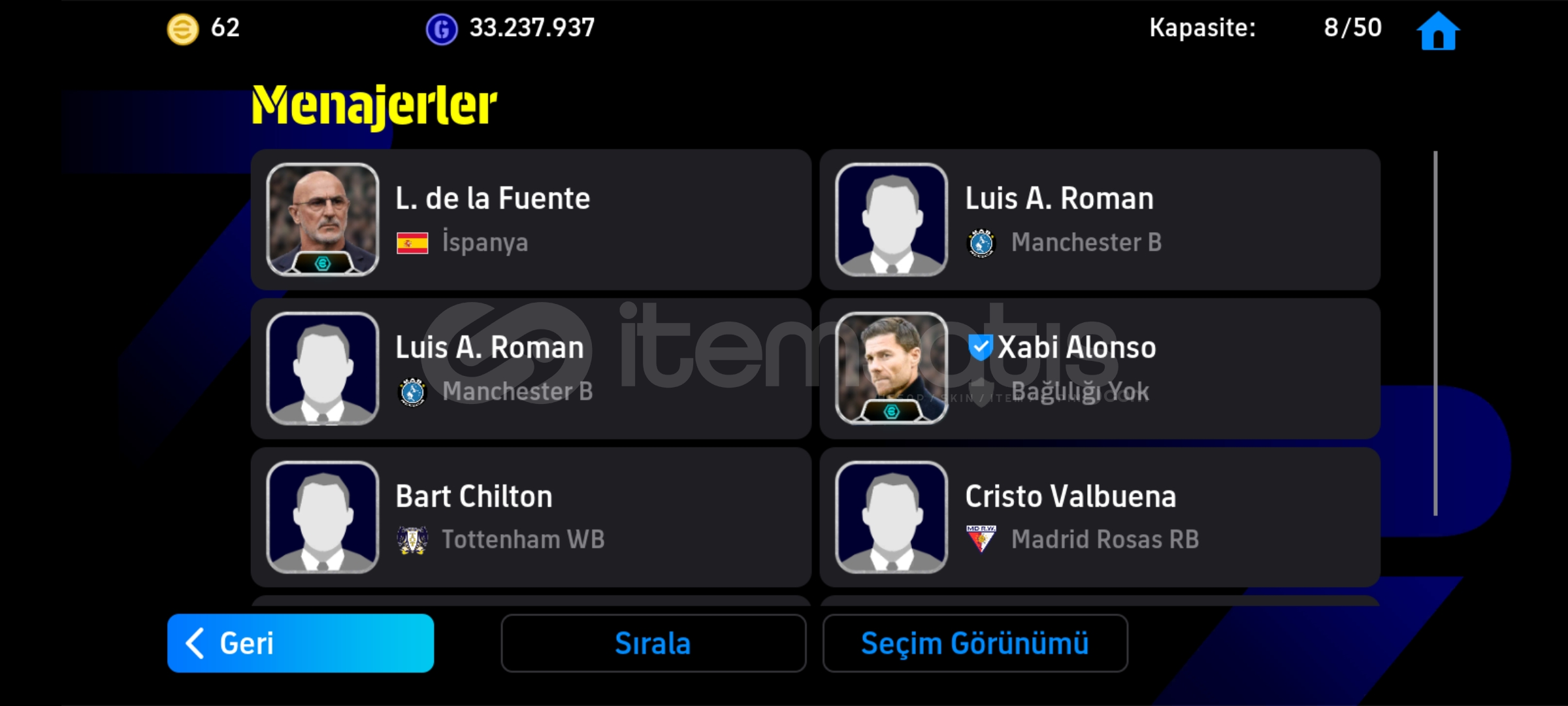The width and height of the screenshot is (1568, 706).
Task: Tap the Manchester B crest in the right column
Action: pyautogui.click(x=981, y=243)
